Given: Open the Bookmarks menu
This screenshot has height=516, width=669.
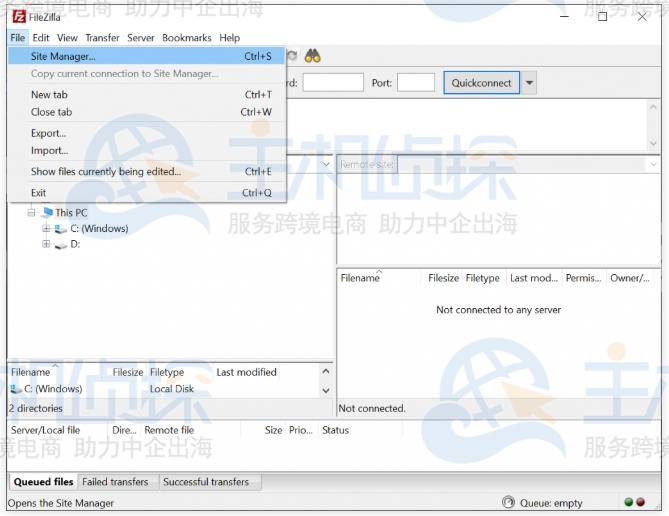Looking at the screenshot, I should [x=186, y=38].
